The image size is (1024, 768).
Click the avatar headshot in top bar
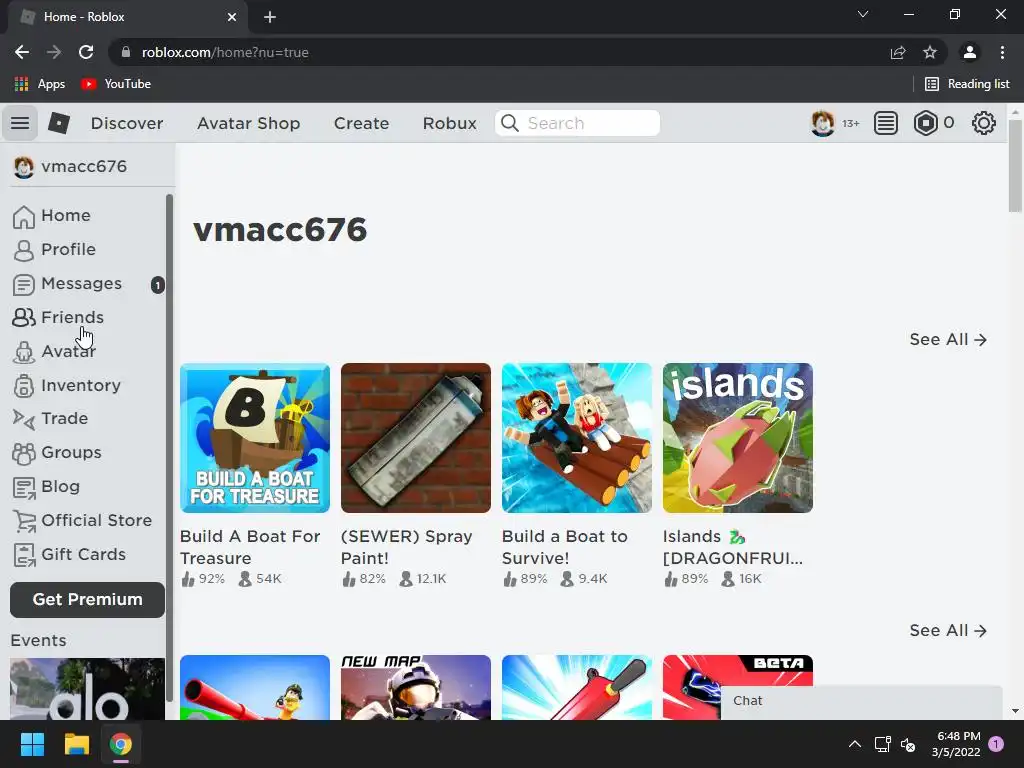pyautogui.click(x=822, y=123)
